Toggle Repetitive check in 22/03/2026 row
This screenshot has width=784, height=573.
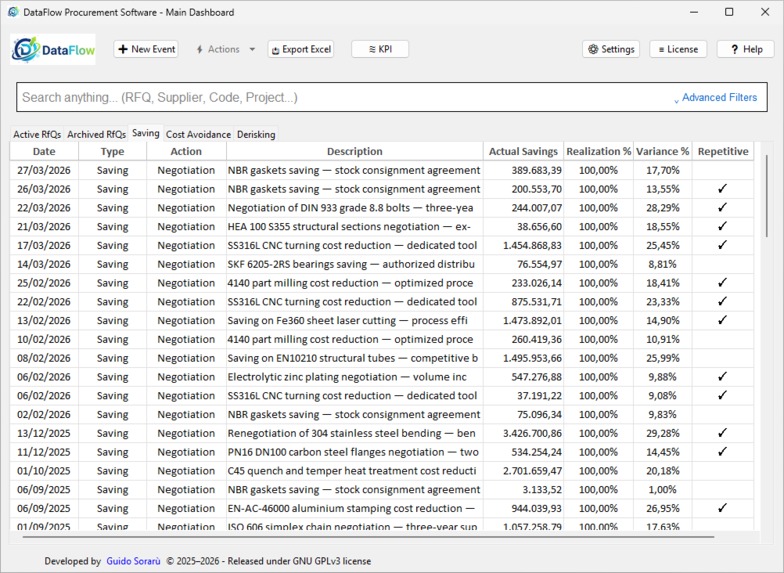[722, 208]
